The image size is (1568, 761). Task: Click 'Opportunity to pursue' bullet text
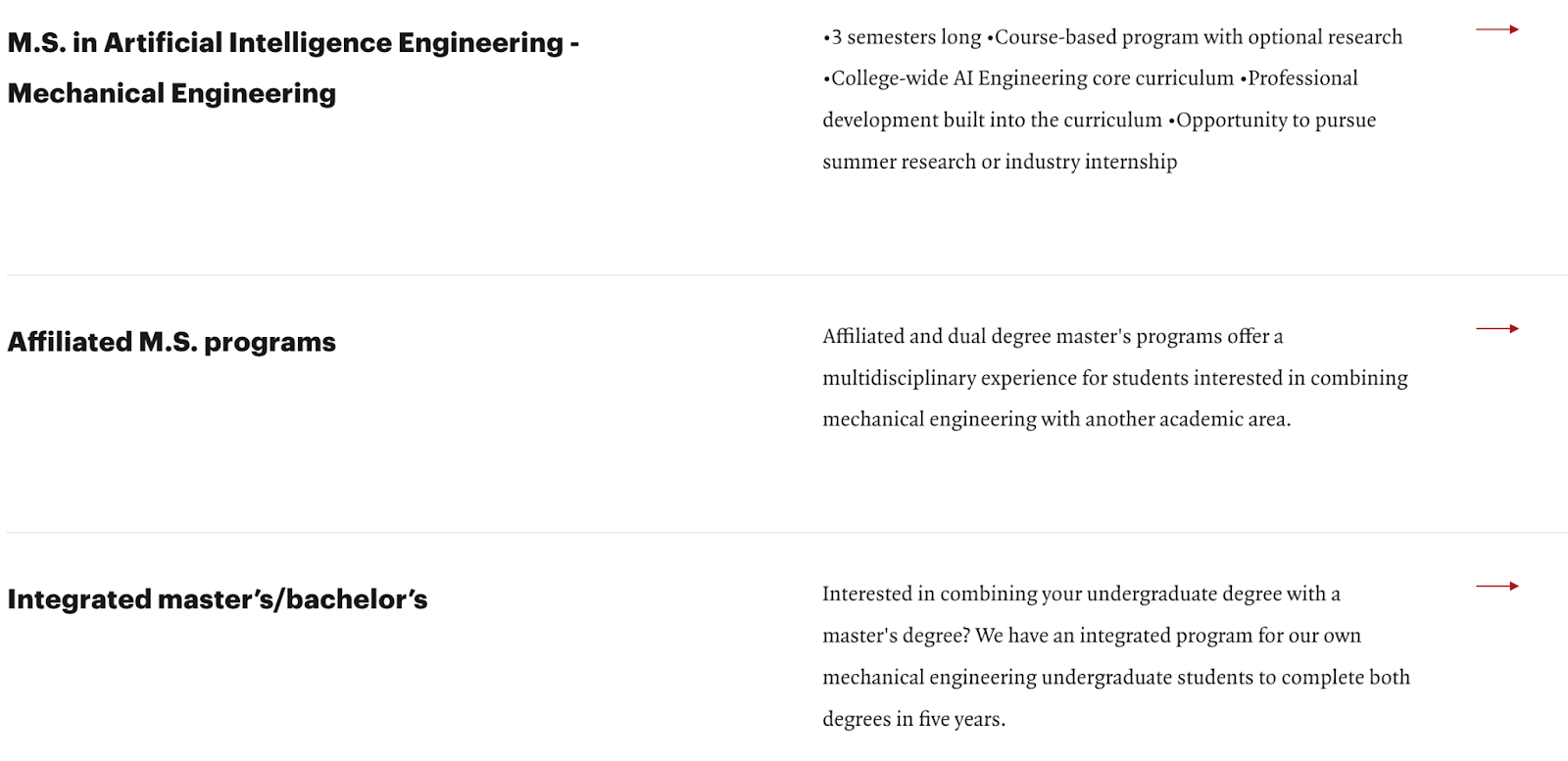point(1276,120)
